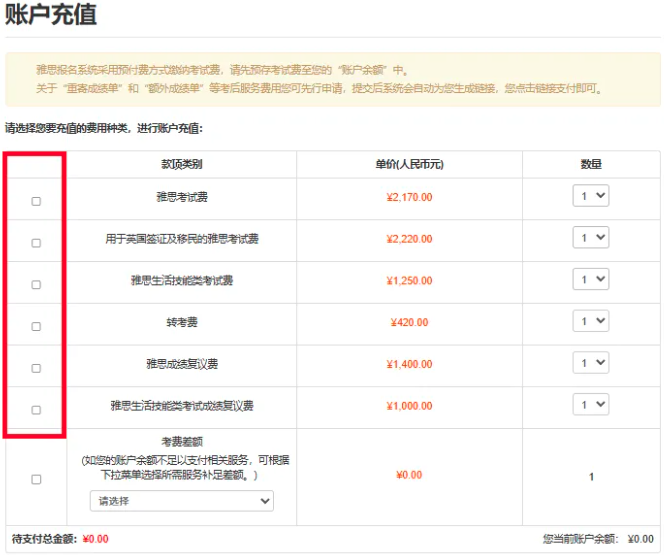Screen dimensions: 664x555
Task: Click the 雅思生活技能类考试费 label
Action: pos(182,280)
